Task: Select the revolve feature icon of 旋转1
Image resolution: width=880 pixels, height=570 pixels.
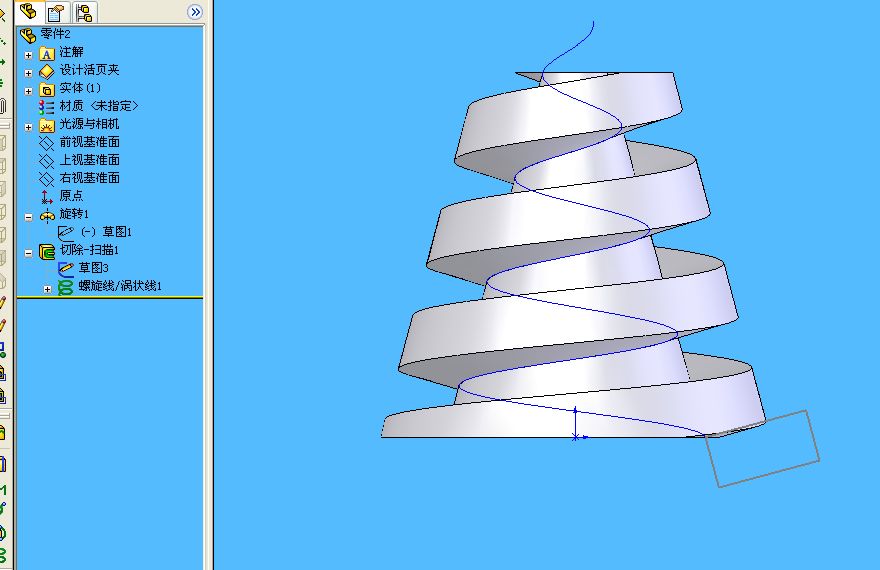Action: click(47, 215)
